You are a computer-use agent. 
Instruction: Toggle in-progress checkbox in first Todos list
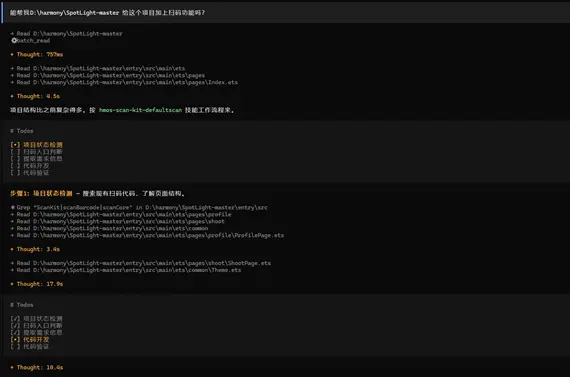[15, 145]
